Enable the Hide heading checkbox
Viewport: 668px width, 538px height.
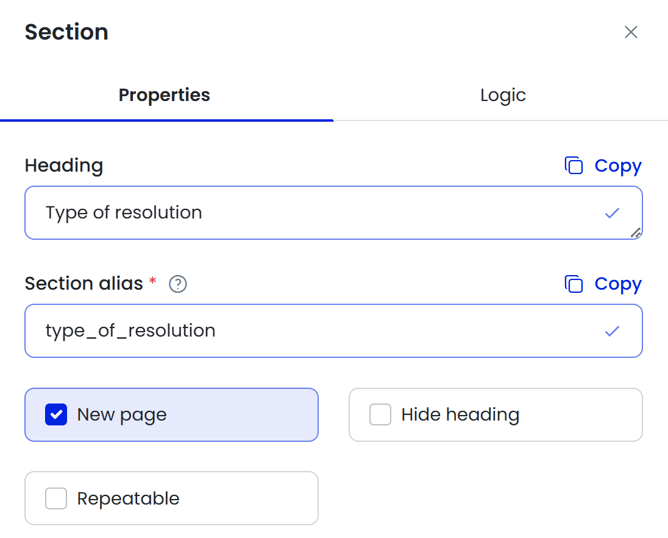tap(380, 414)
